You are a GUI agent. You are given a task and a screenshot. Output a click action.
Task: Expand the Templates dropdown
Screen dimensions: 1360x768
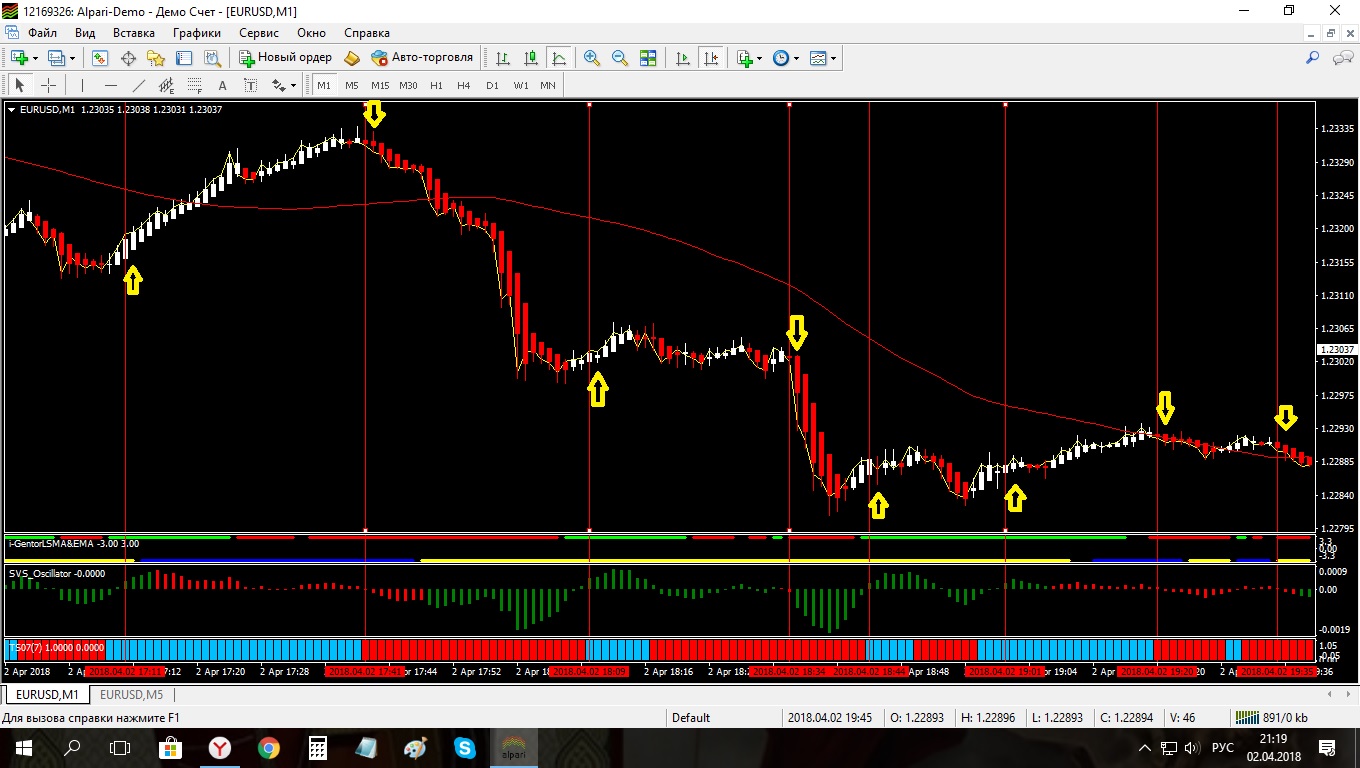pos(833,58)
